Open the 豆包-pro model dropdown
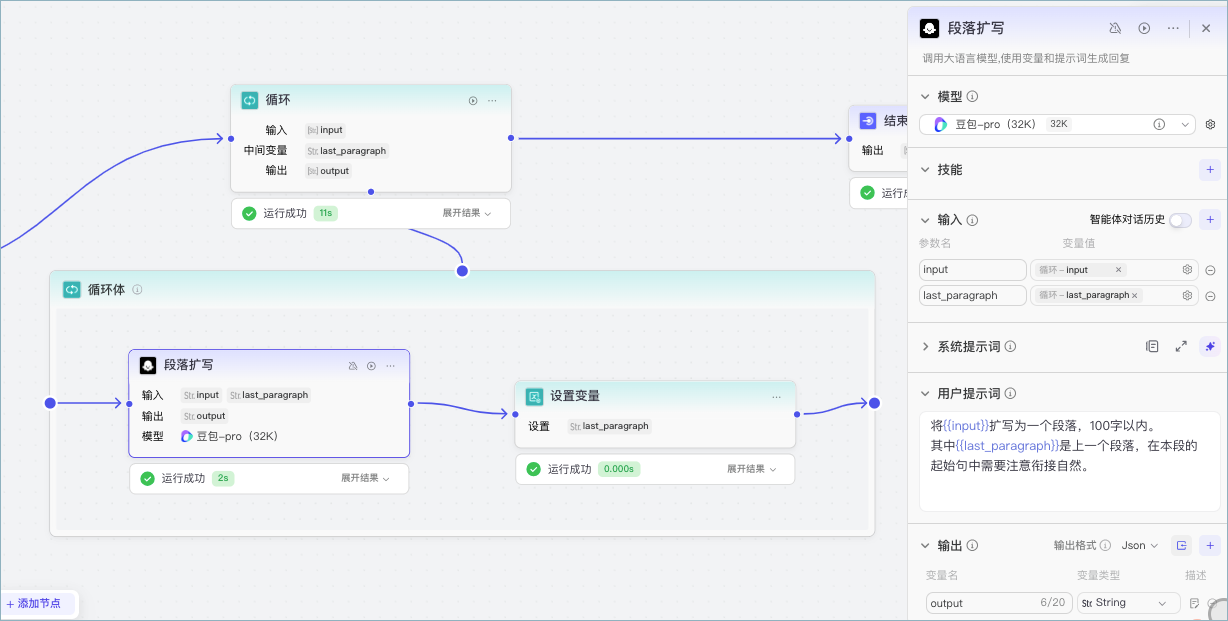The image size is (1228, 621). pos(1057,125)
